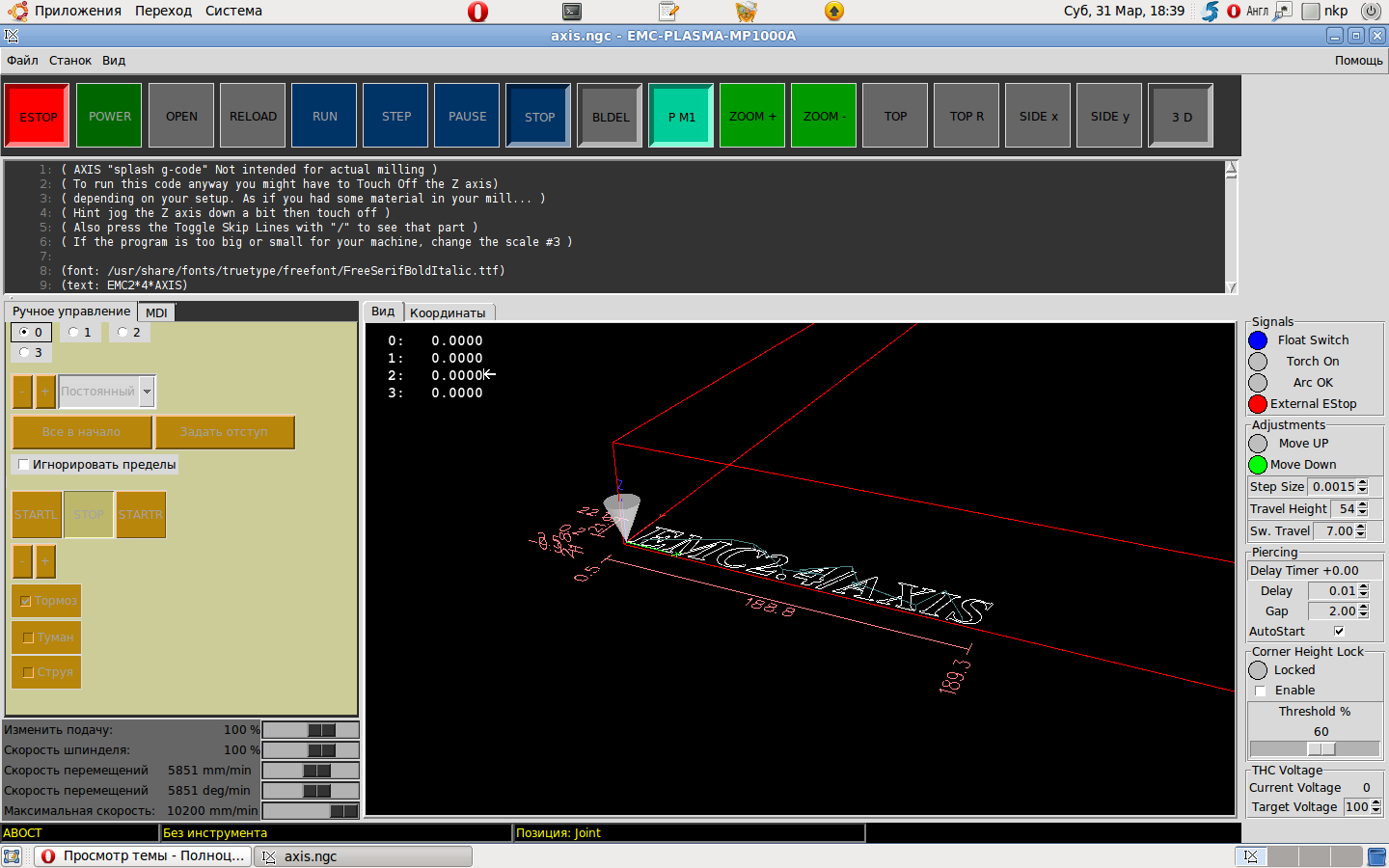This screenshot has width=1389, height=868.
Task: Adjust Target Voltage spinner arrows
Action: [1375, 807]
